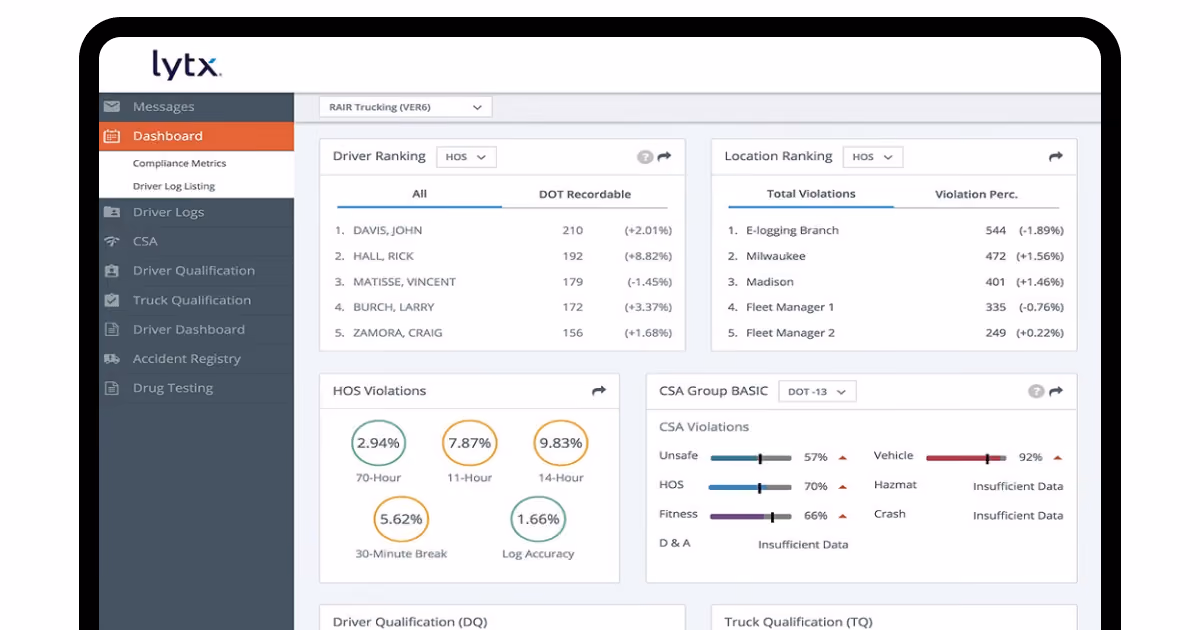Screen dimensions: 1200x630
Task: Open CSA menu item in sidebar
Action: click(x=196, y=241)
